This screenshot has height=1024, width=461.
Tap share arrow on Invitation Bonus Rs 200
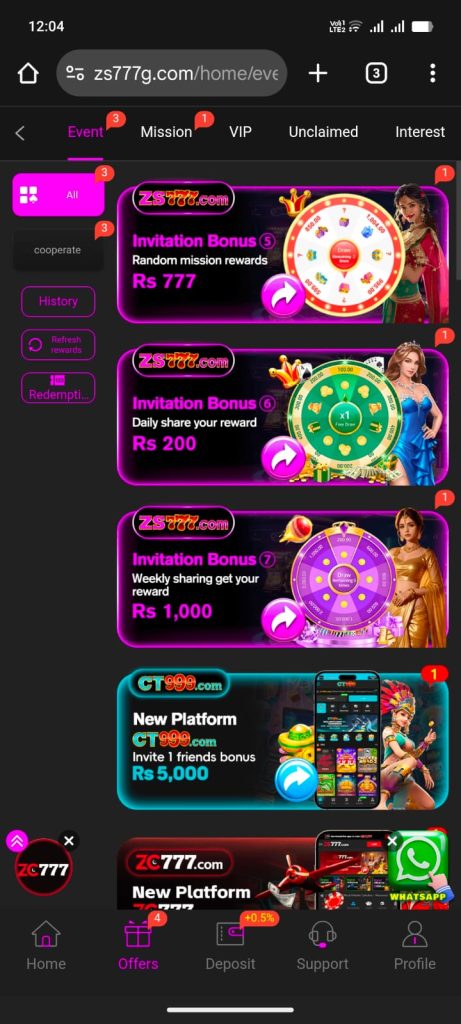coord(283,459)
